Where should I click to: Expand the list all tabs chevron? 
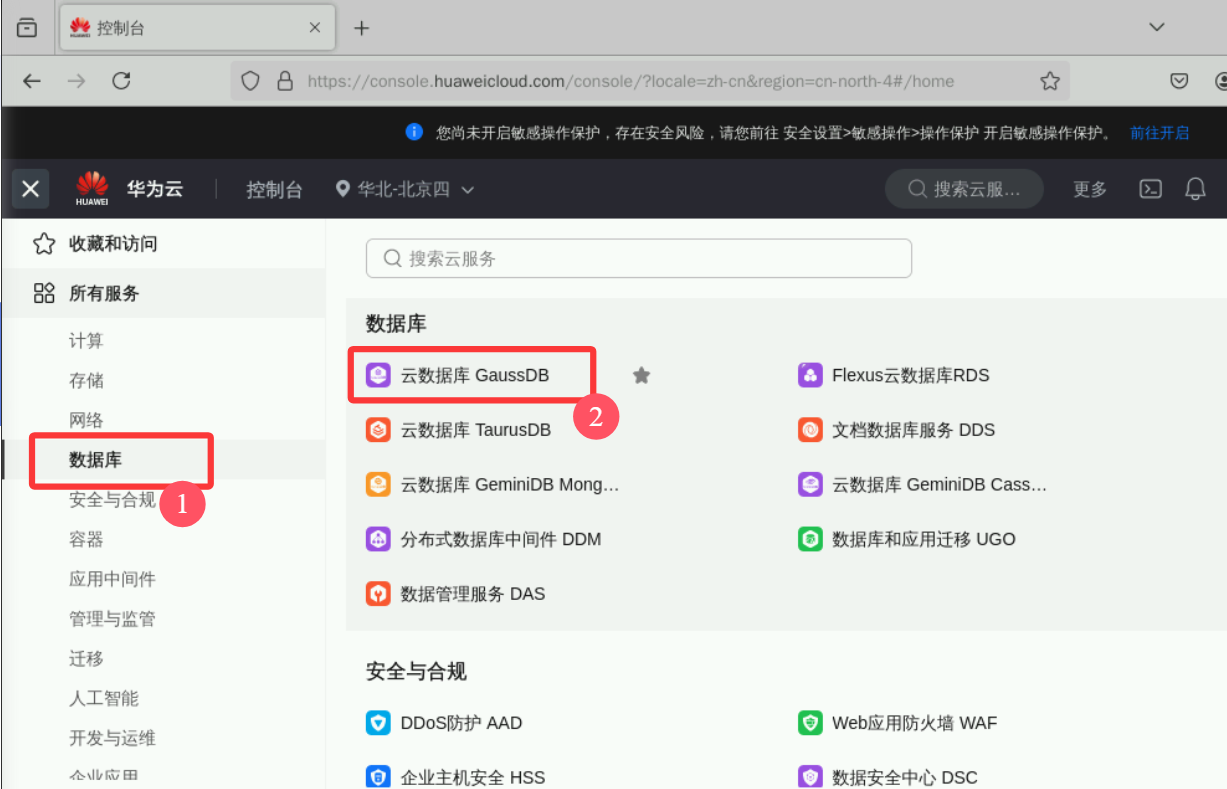[x=1157, y=28]
